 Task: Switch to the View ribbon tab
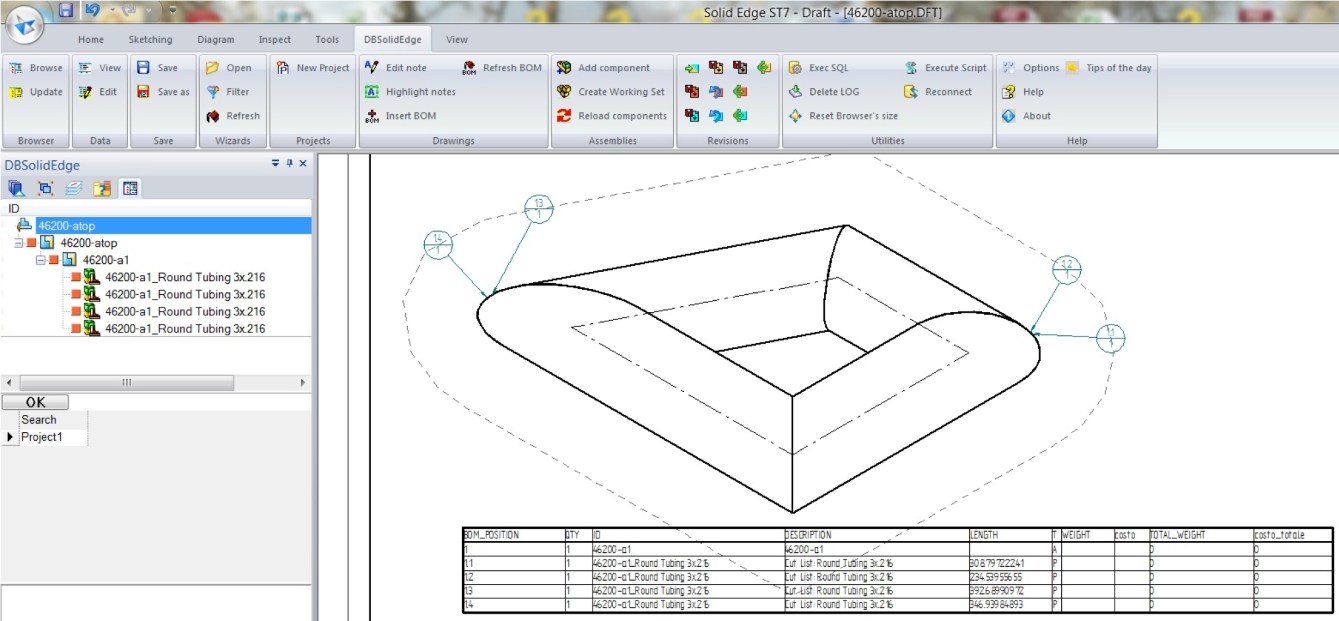point(457,40)
